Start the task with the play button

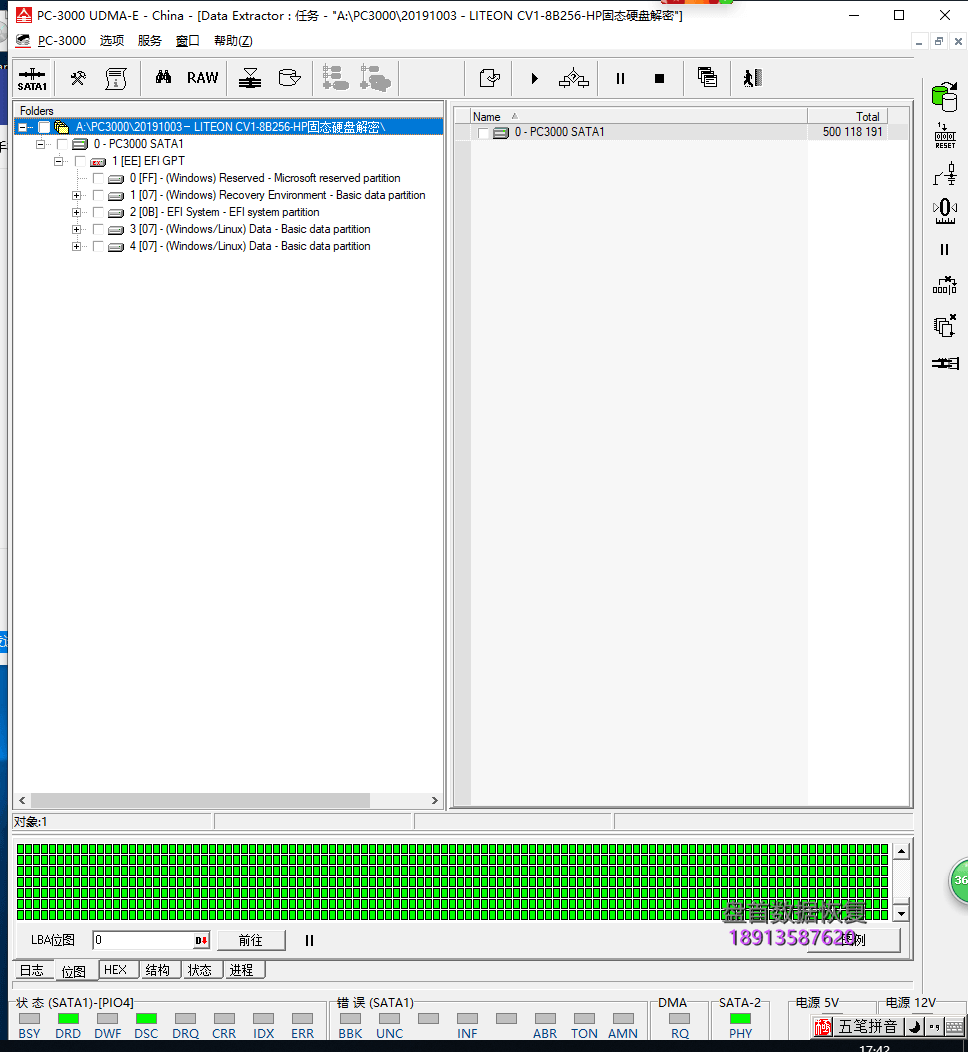(x=535, y=78)
